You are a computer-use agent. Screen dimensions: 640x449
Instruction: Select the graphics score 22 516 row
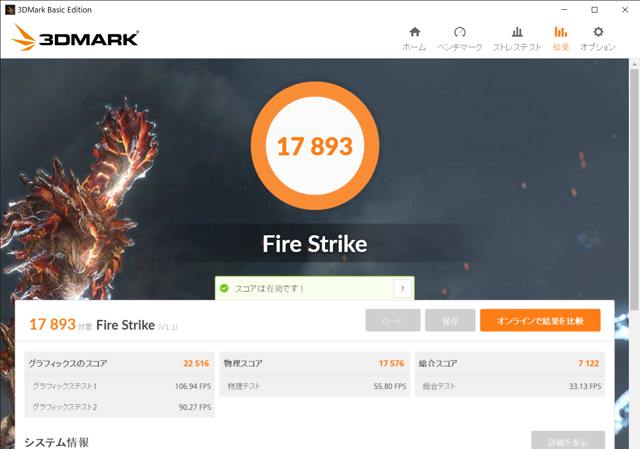pos(119,363)
